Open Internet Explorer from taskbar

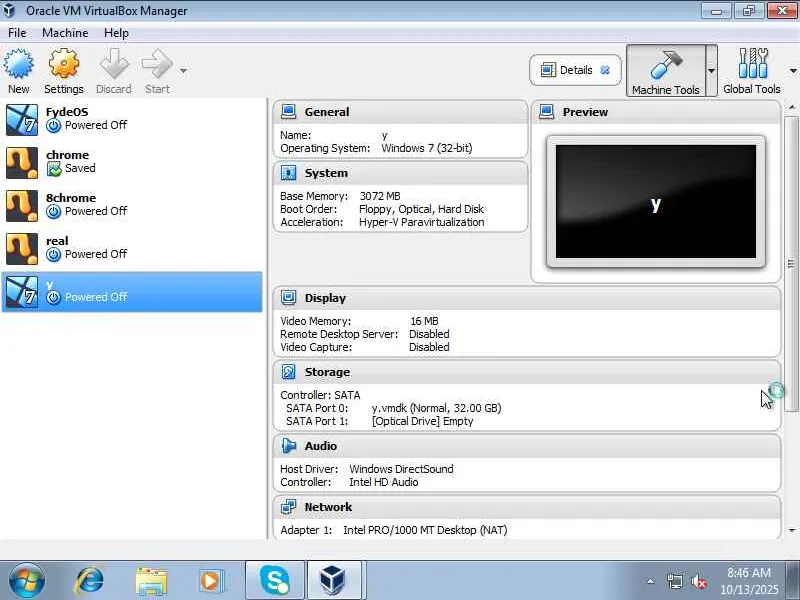click(89, 581)
